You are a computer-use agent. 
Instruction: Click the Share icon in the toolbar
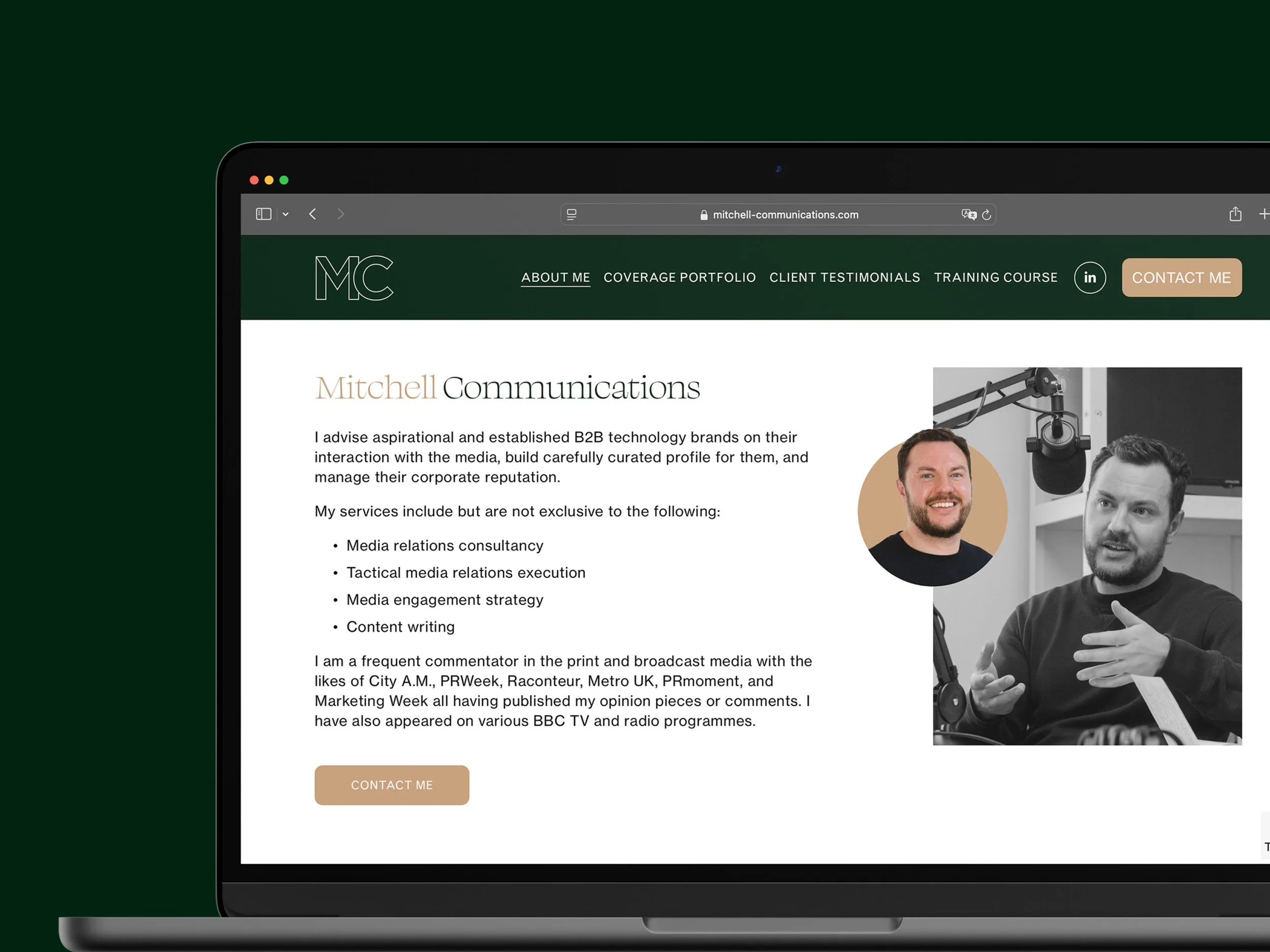pos(1235,214)
